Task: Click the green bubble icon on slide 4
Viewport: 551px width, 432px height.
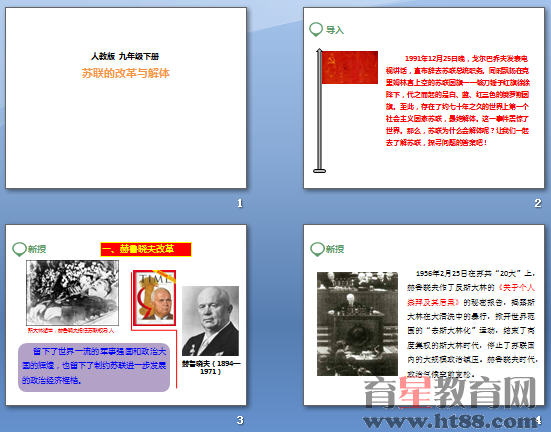Action: point(317,249)
